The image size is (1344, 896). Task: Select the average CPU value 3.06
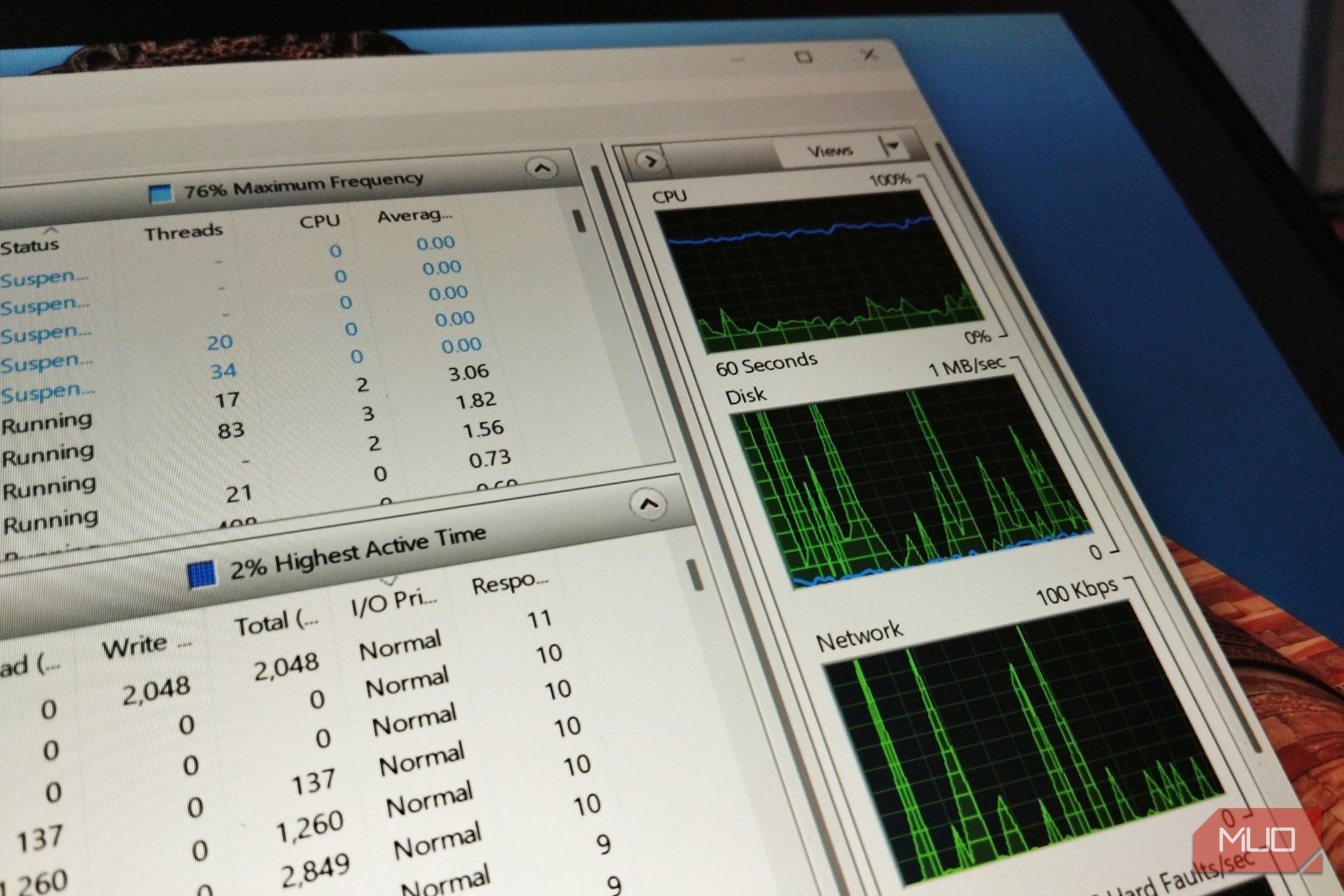[x=468, y=372]
